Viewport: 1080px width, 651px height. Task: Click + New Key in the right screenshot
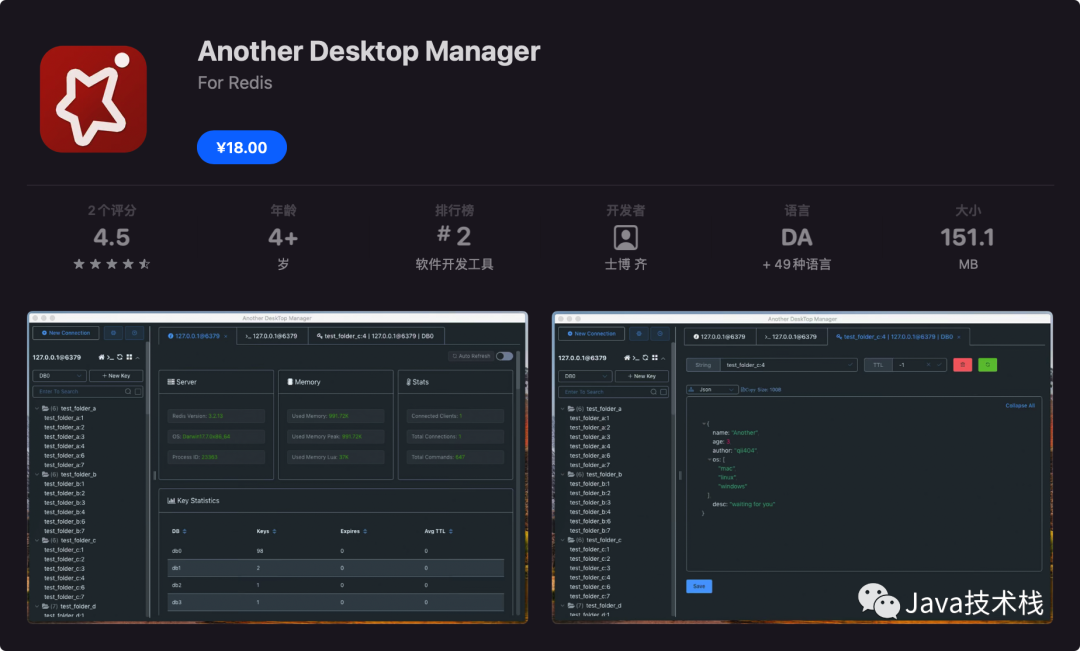point(641,376)
